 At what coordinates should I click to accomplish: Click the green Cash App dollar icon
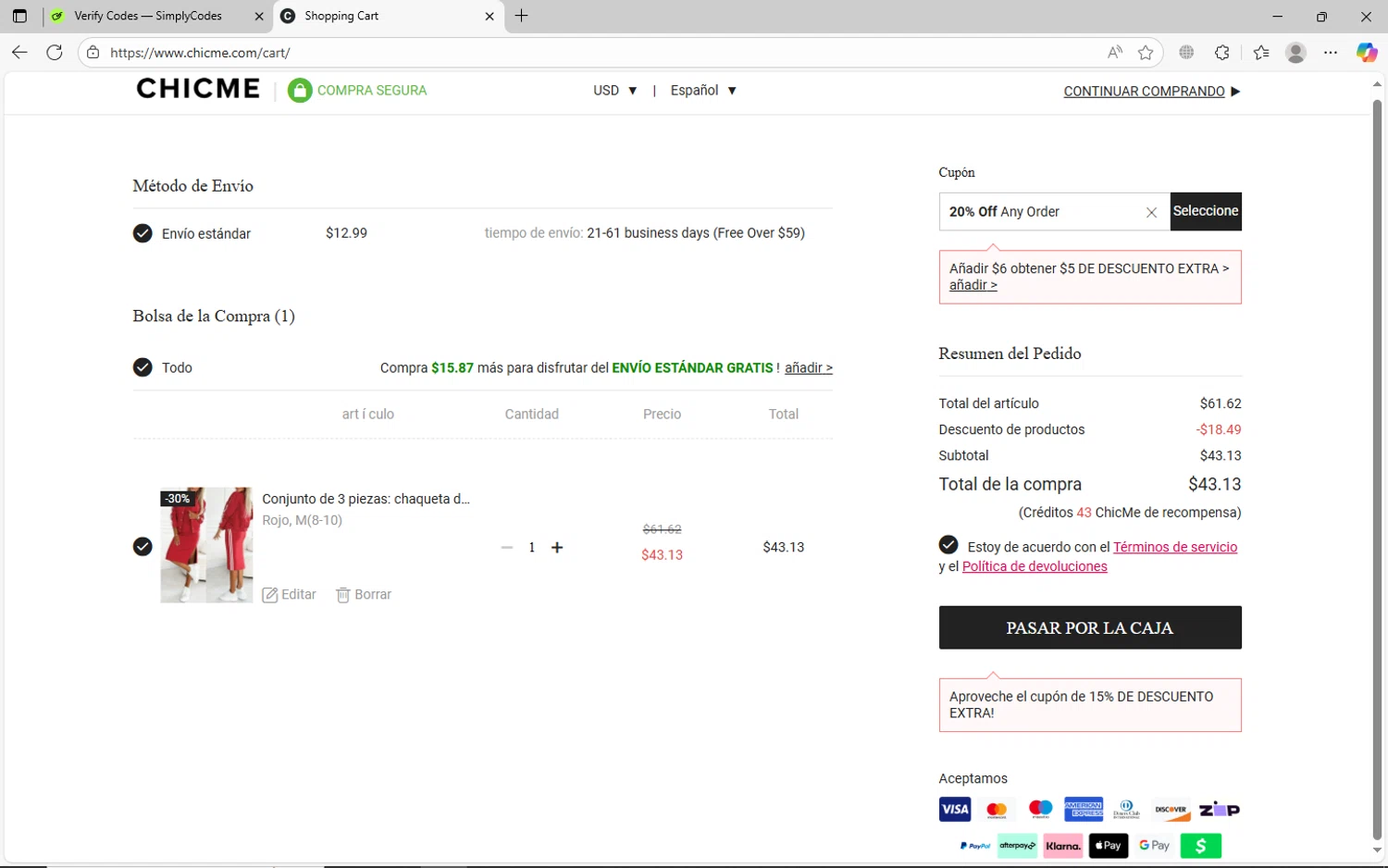point(1201,846)
